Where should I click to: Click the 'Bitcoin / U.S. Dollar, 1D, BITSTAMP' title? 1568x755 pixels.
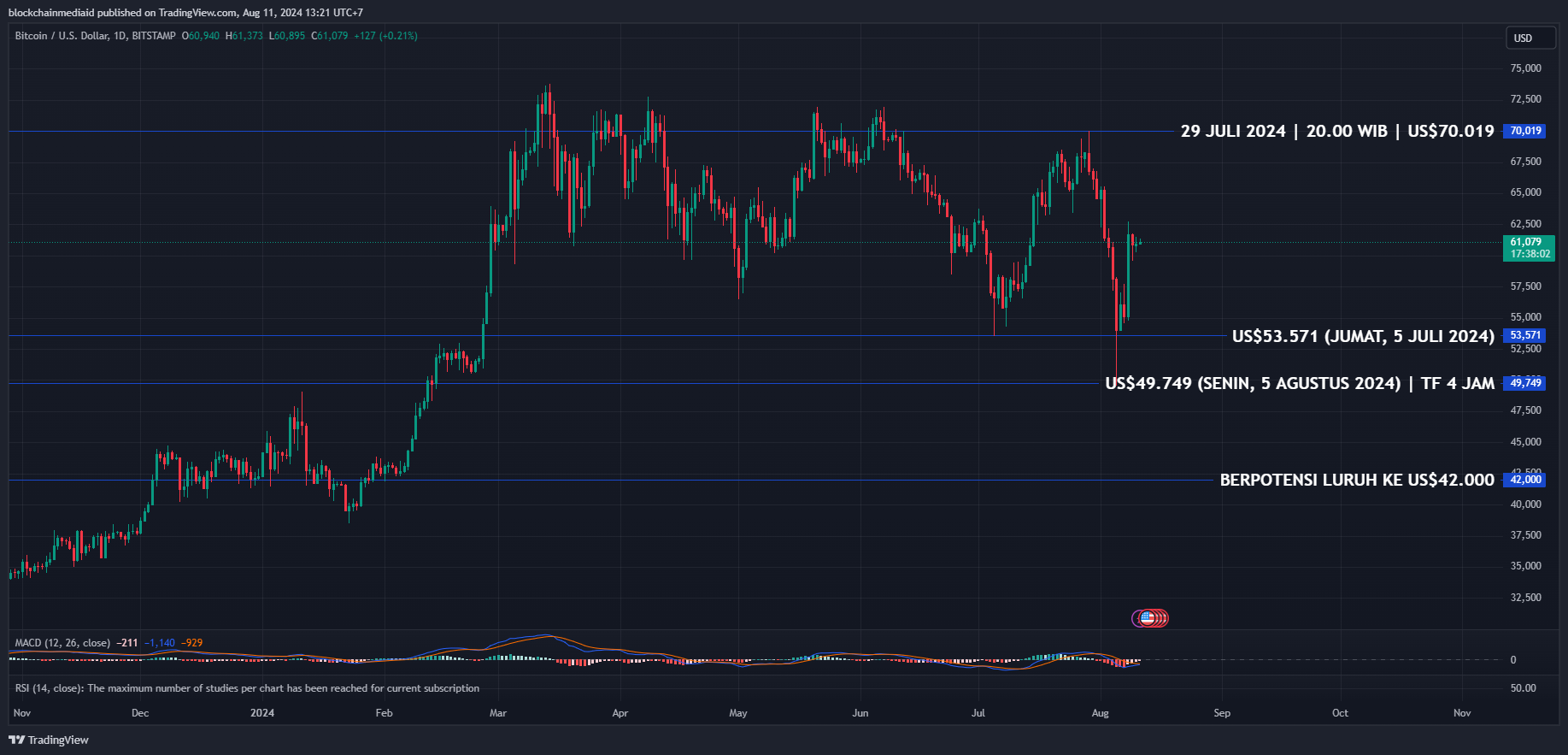[96, 36]
